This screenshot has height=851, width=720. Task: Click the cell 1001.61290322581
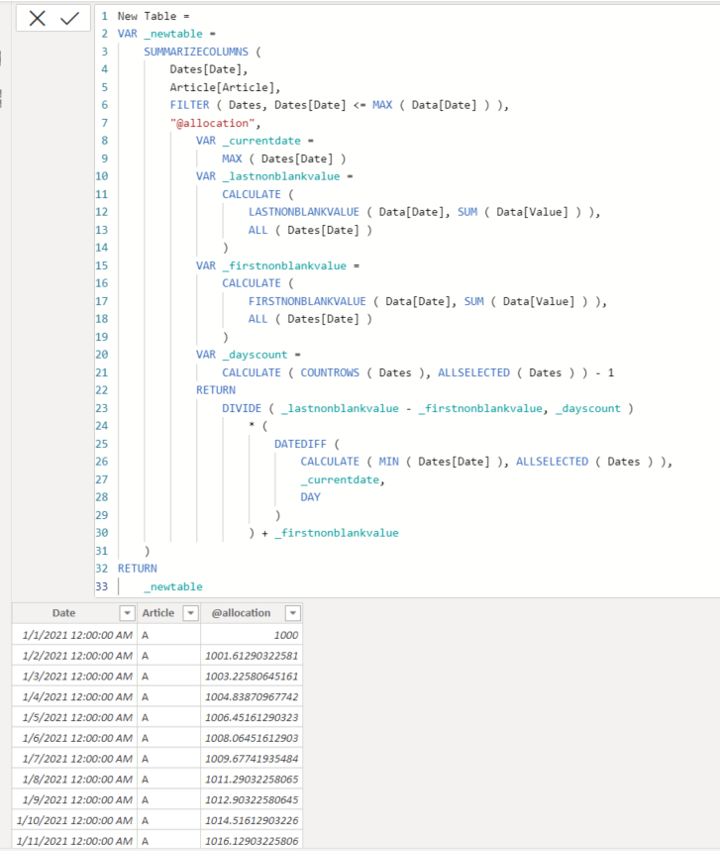coord(251,656)
